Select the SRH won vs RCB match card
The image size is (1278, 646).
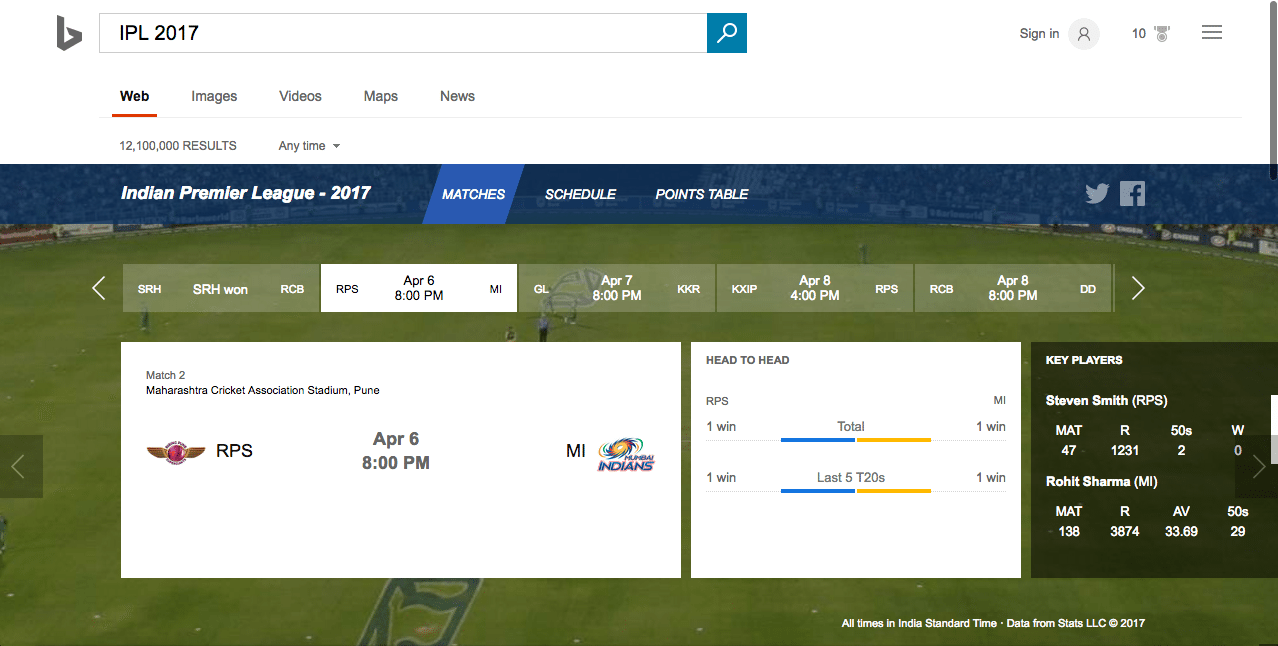click(221, 288)
